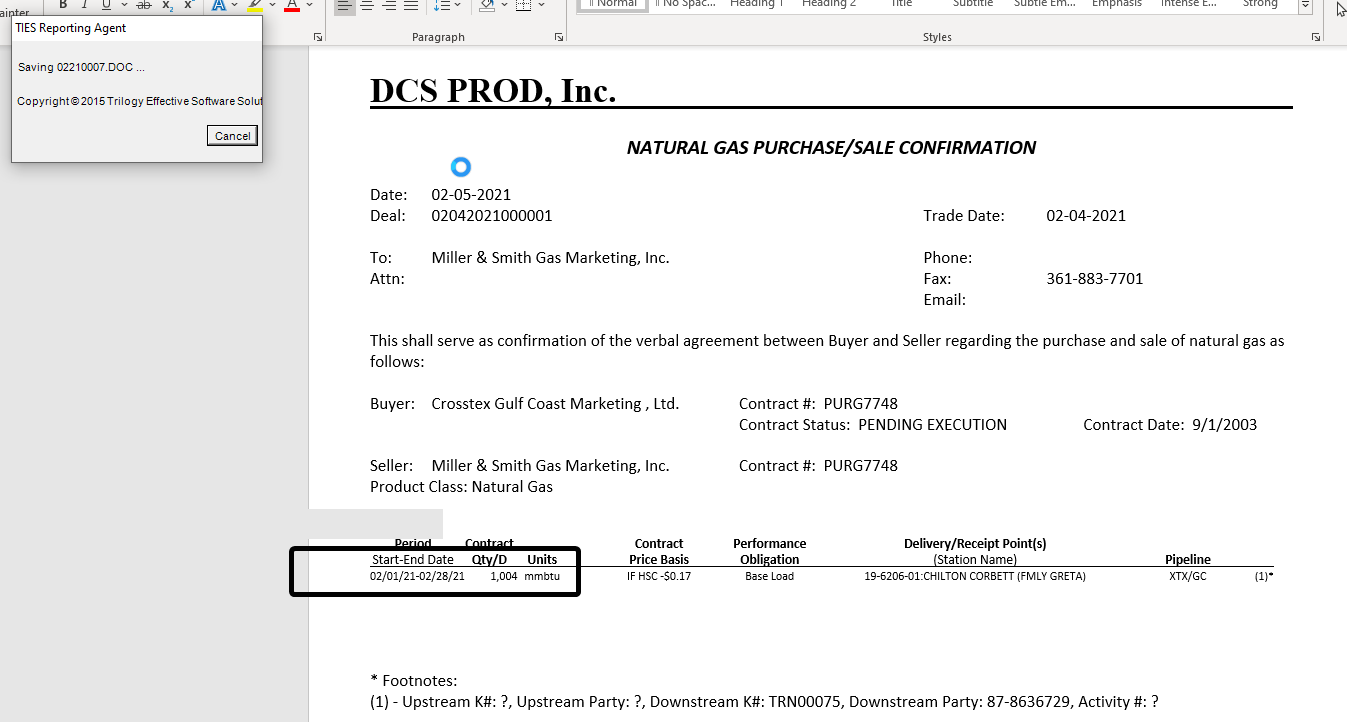Toggle bold formatting
The image size is (1347, 722).
[x=63, y=5]
